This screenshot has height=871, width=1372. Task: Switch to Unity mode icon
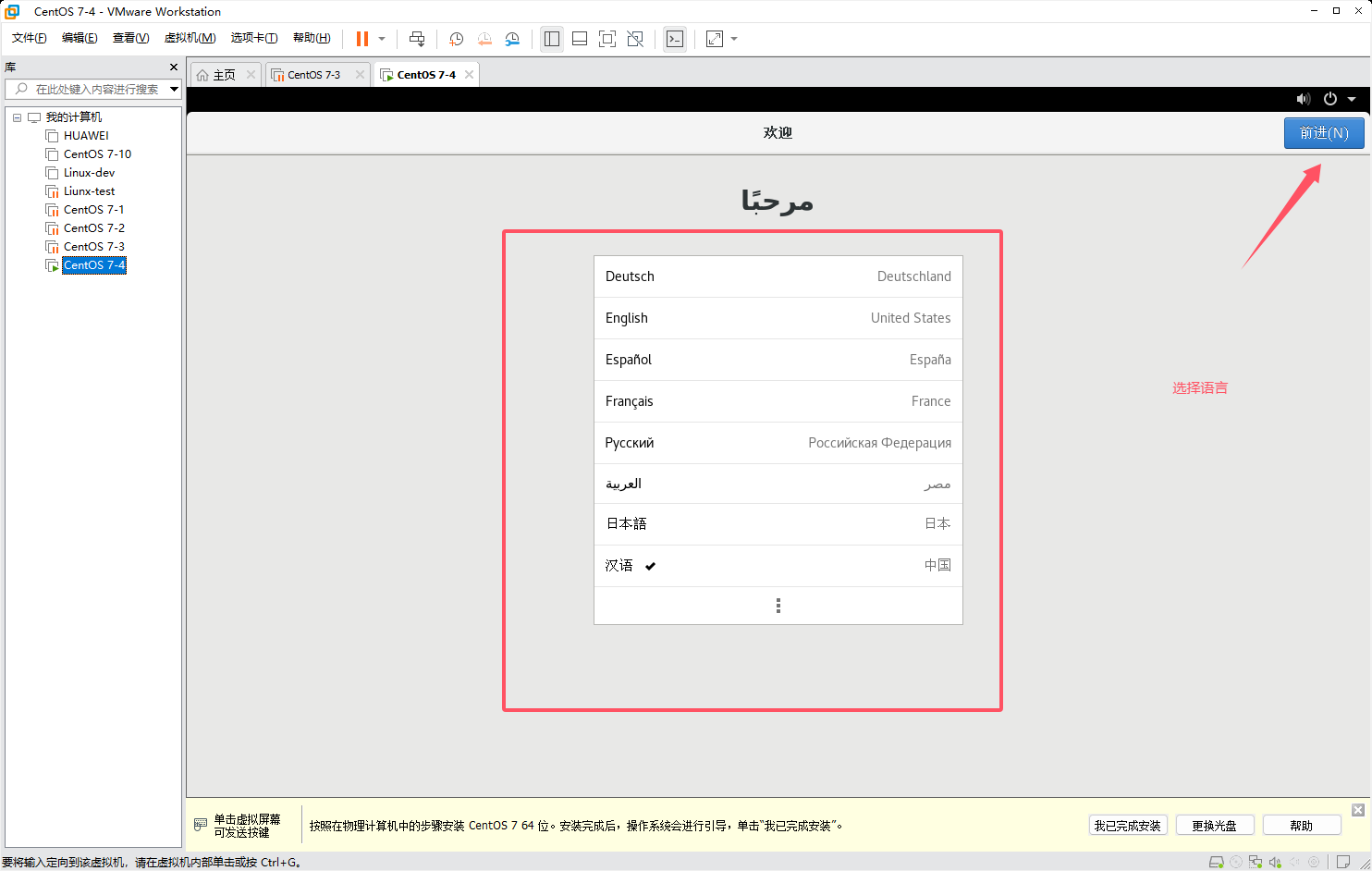pyautogui.click(x=635, y=39)
